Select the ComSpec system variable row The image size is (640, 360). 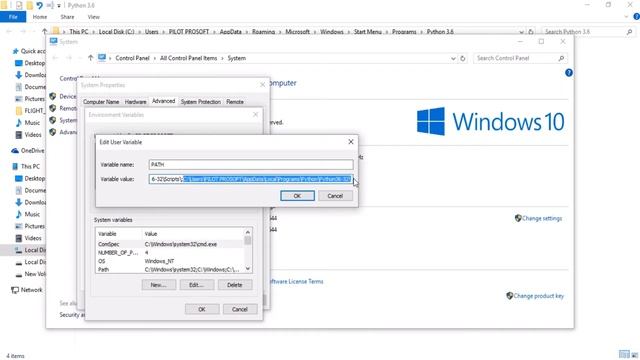tap(170, 244)
